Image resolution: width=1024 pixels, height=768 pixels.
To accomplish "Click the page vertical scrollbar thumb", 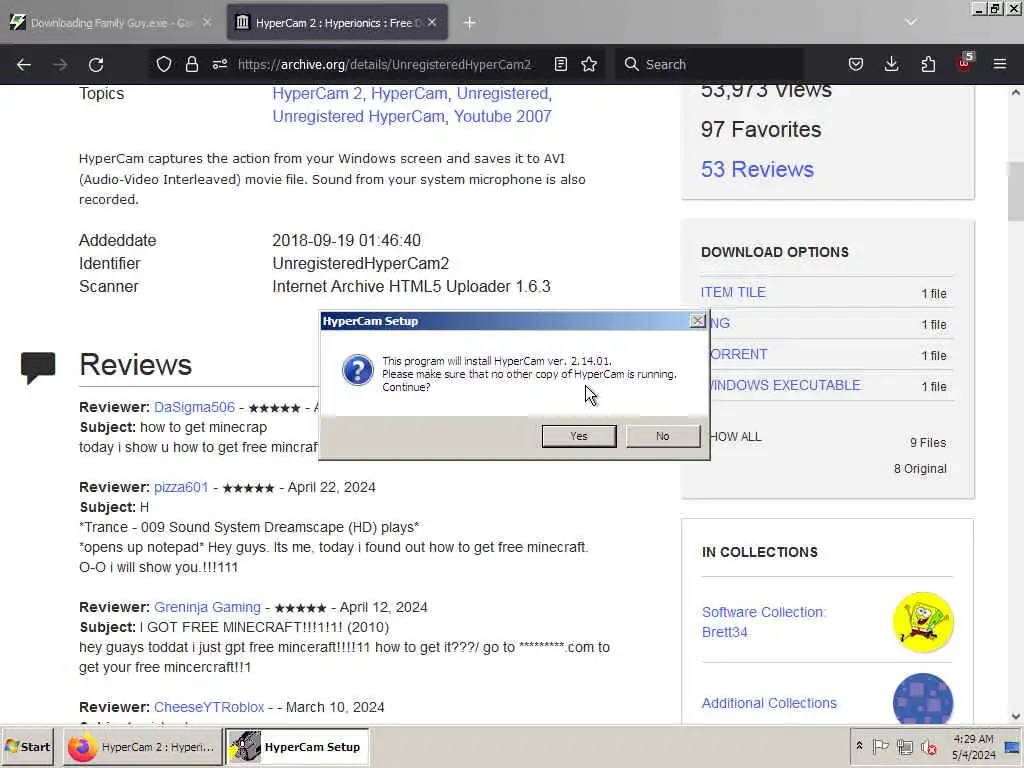I will tap(1016, 191).
